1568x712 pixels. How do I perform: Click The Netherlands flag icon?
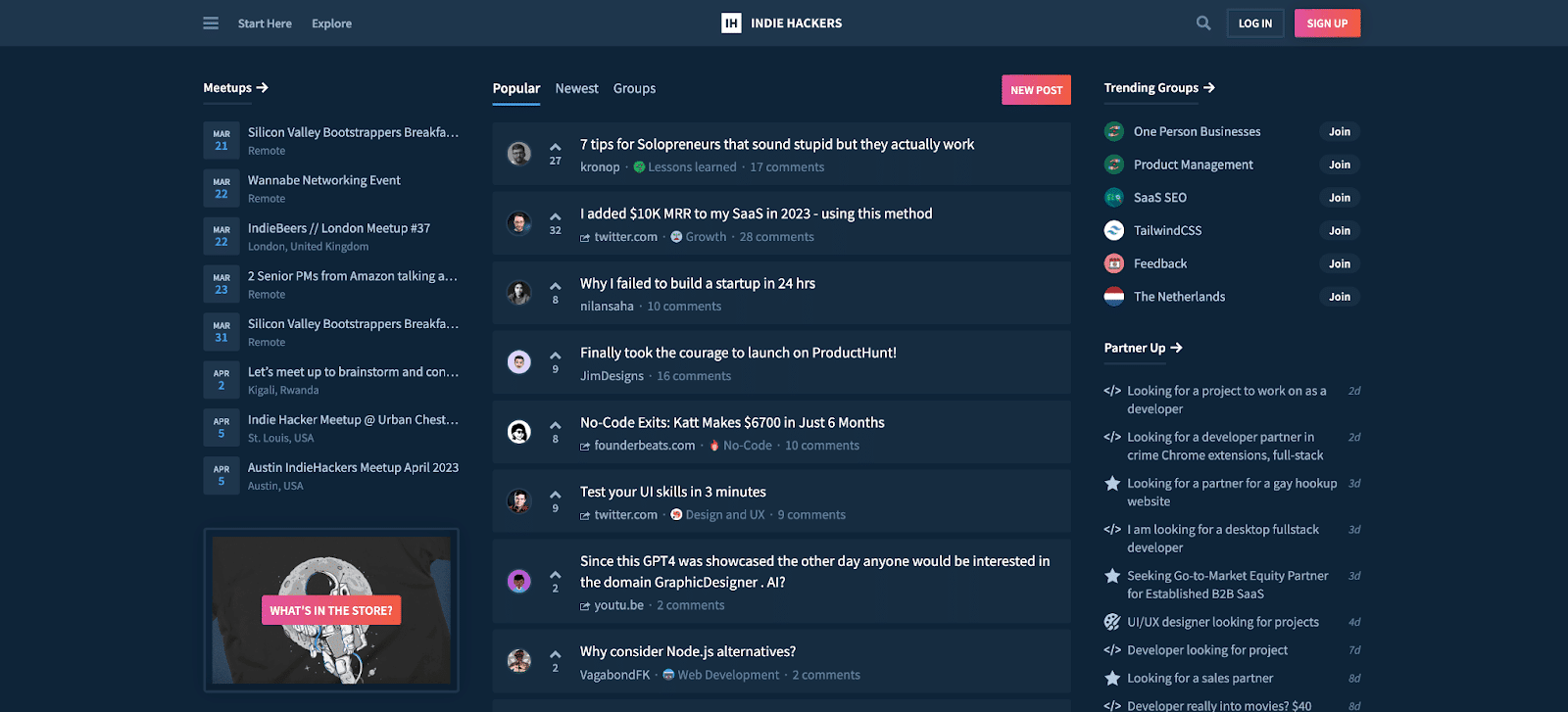(x=1114, y=297)
